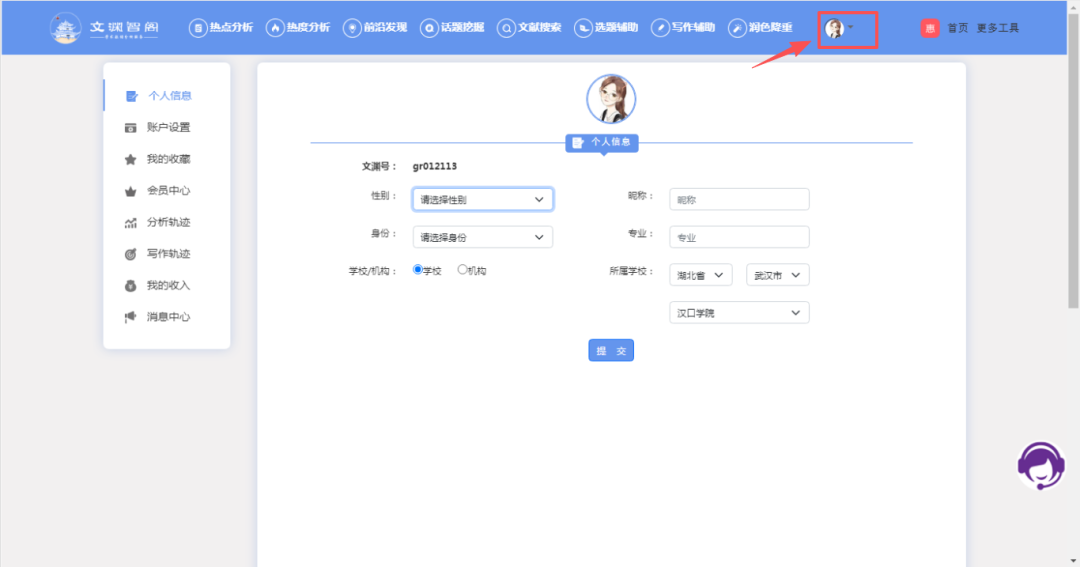Click the red 惠 promotion badge
This screenshot has width=1080, height=567.
click(930, 28)
